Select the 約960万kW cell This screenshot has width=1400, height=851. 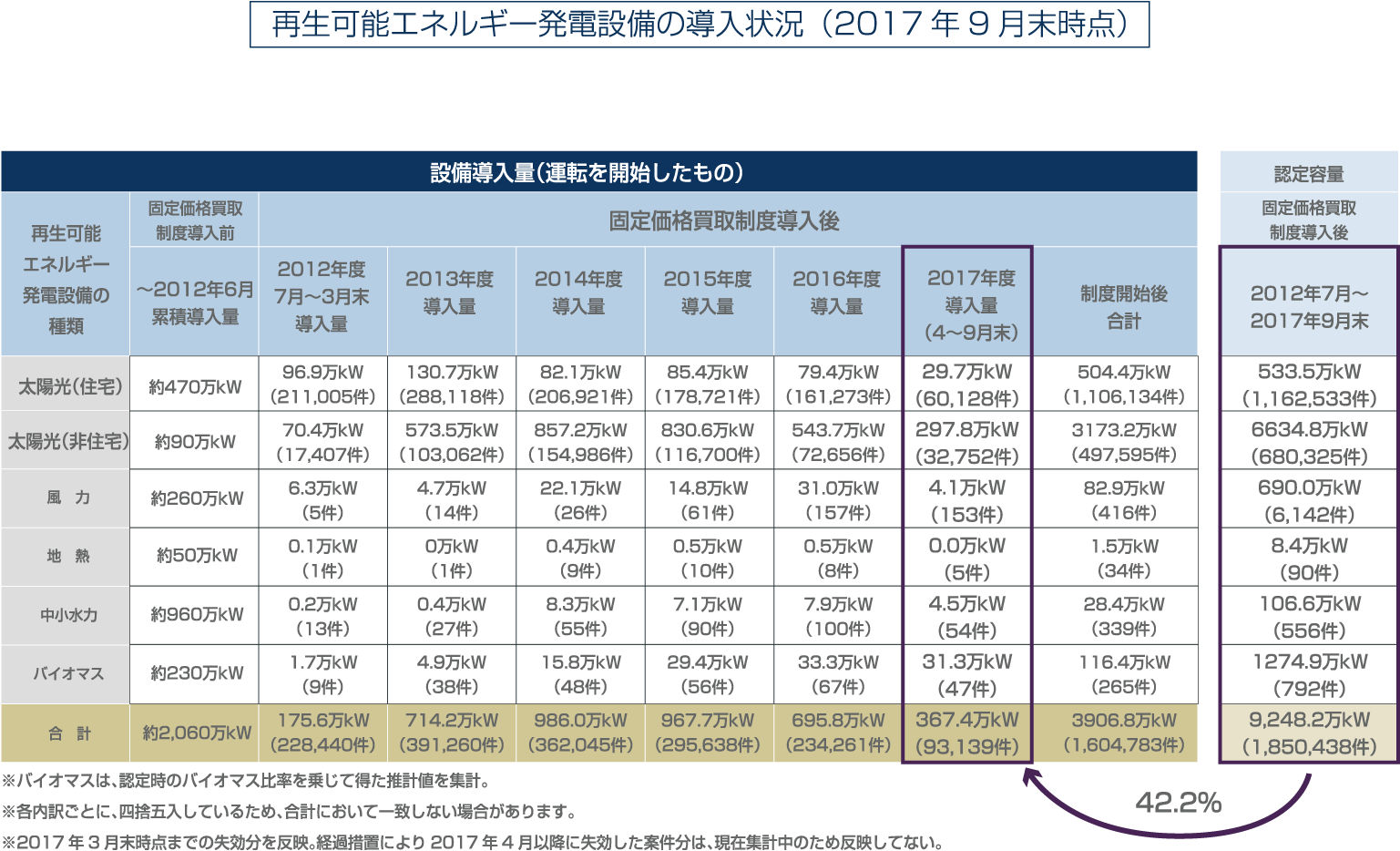(x=194, y=615)
